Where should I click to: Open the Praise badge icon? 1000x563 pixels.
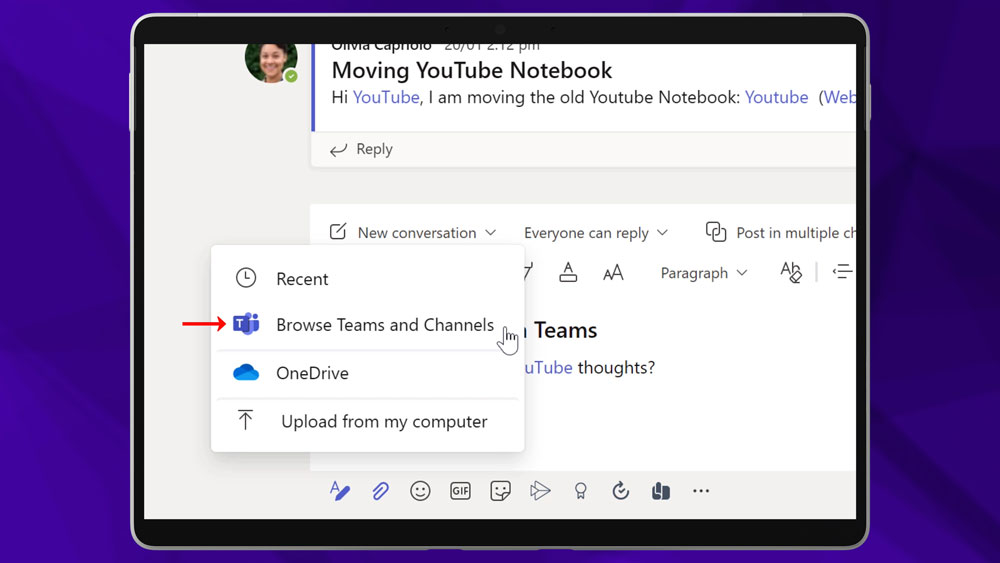[580, 491]
